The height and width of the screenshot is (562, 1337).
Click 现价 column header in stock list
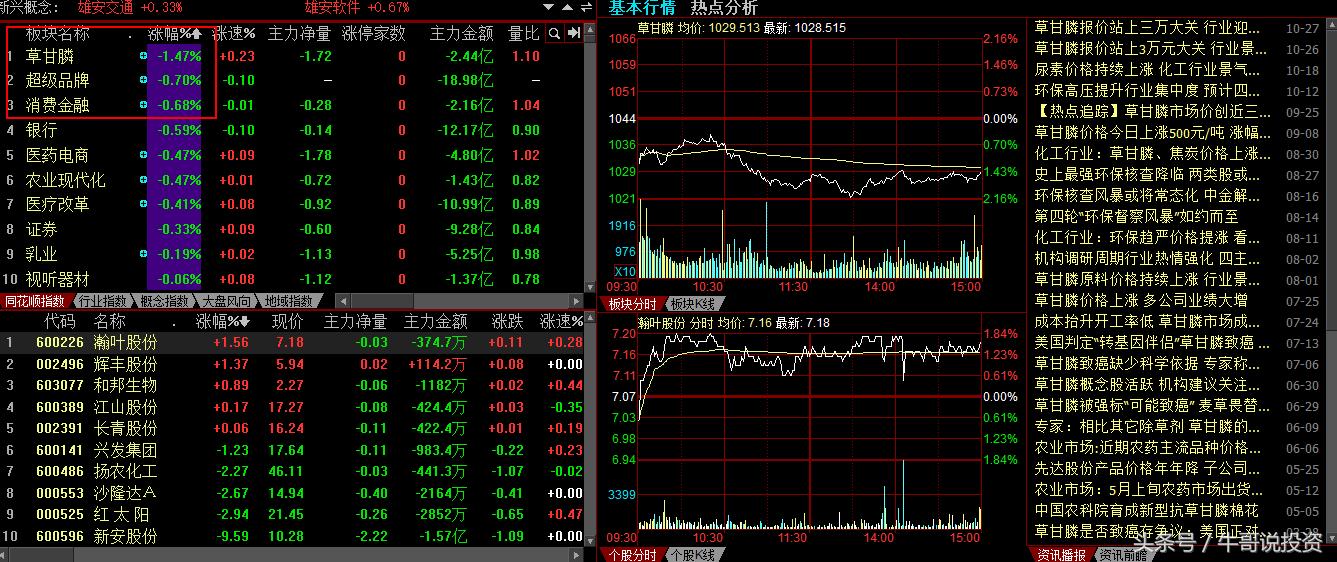pyautogui.click(x=287, y=321)
